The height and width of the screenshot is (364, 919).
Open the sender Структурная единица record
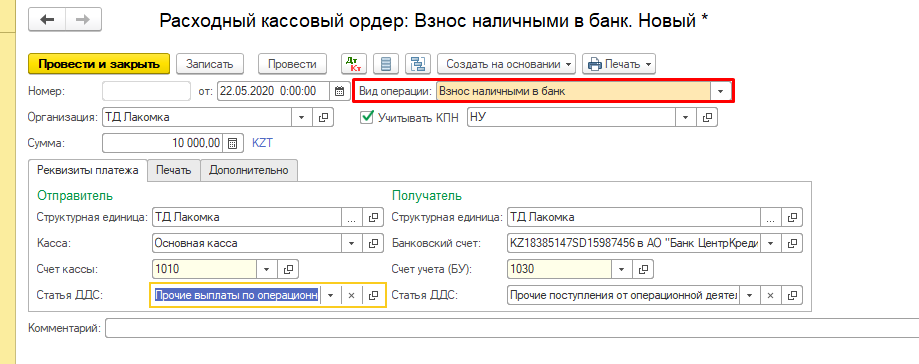(373, 217)
